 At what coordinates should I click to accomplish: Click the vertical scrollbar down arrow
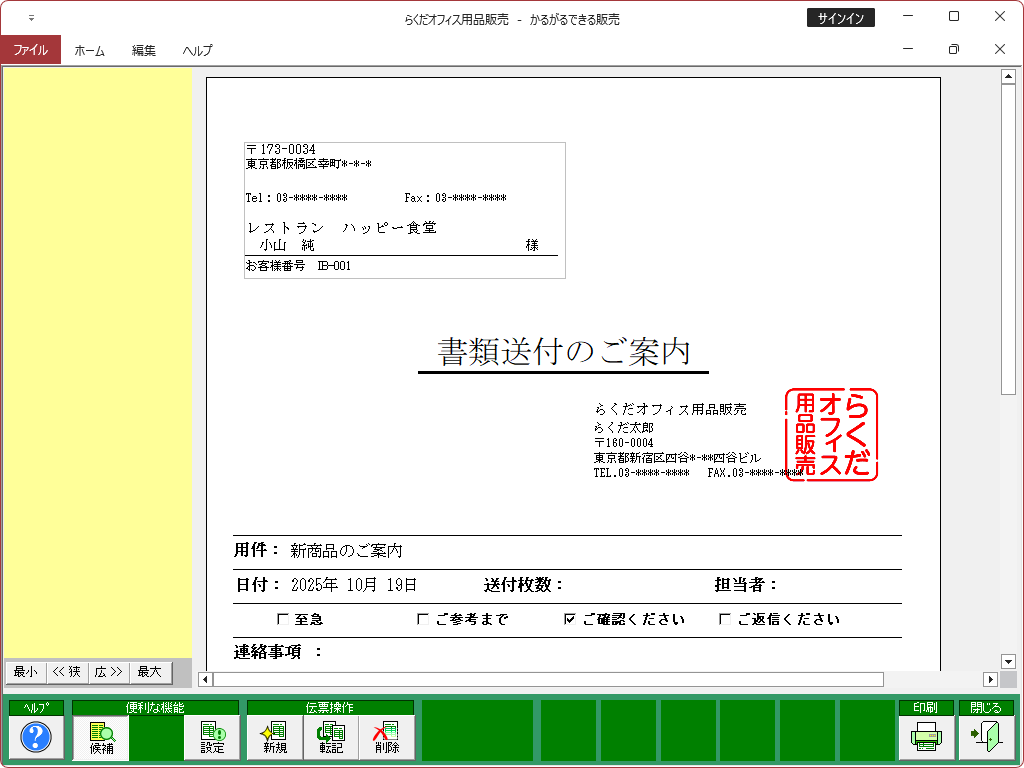point(1008,661)
